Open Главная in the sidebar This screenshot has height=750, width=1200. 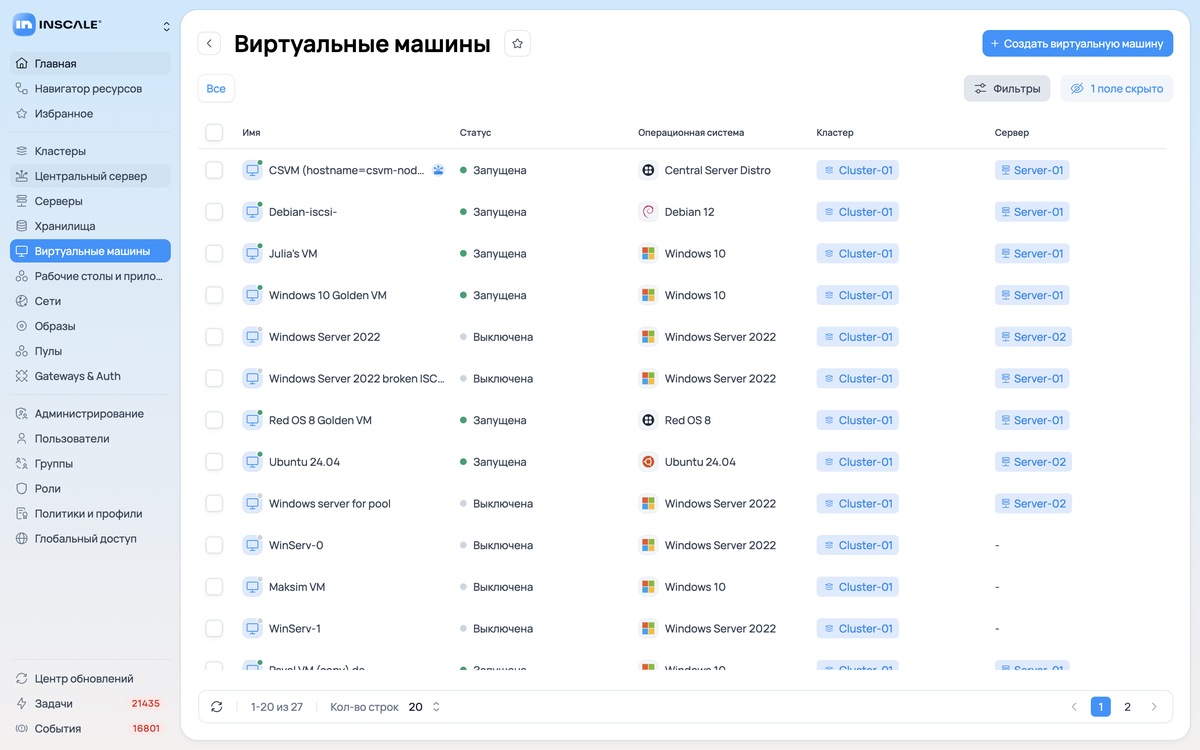(91, 63)
